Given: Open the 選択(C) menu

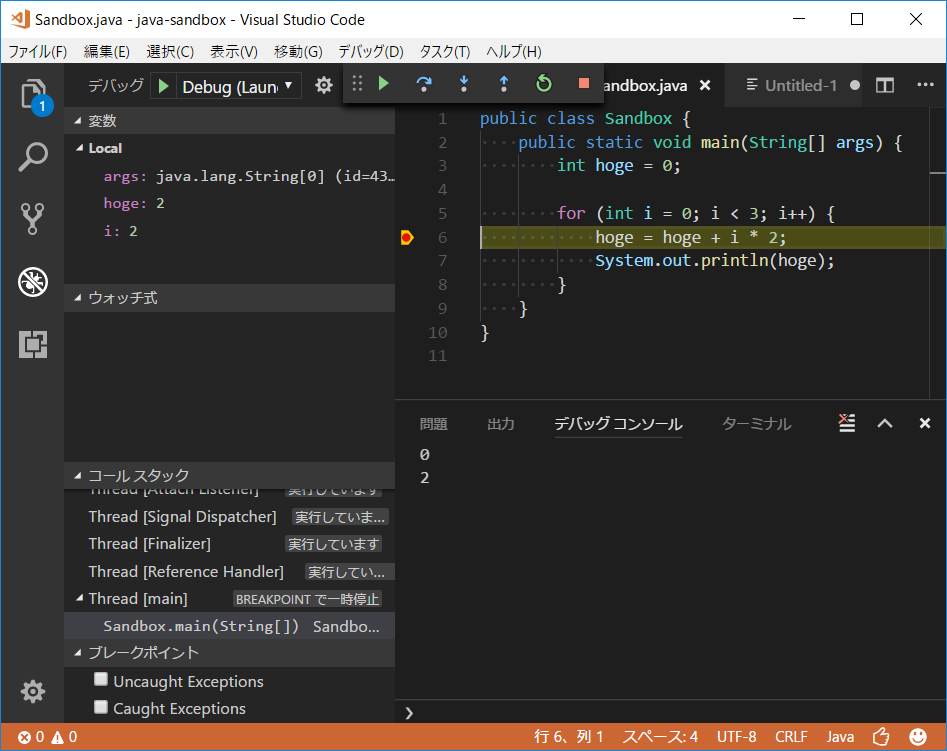Looking at the screenshot, I should [x=170, y=51].
